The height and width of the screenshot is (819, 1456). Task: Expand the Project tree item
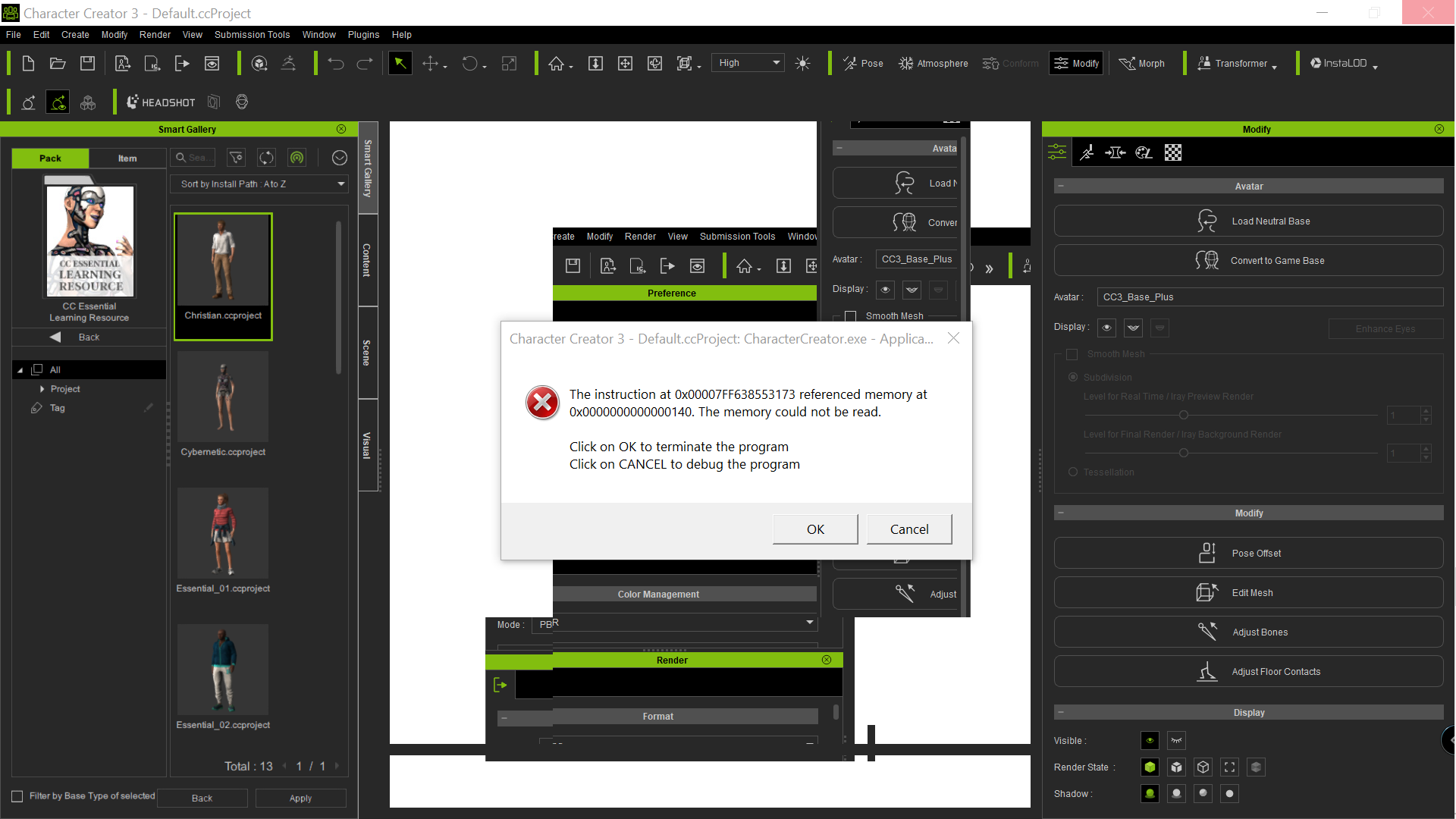42,389
